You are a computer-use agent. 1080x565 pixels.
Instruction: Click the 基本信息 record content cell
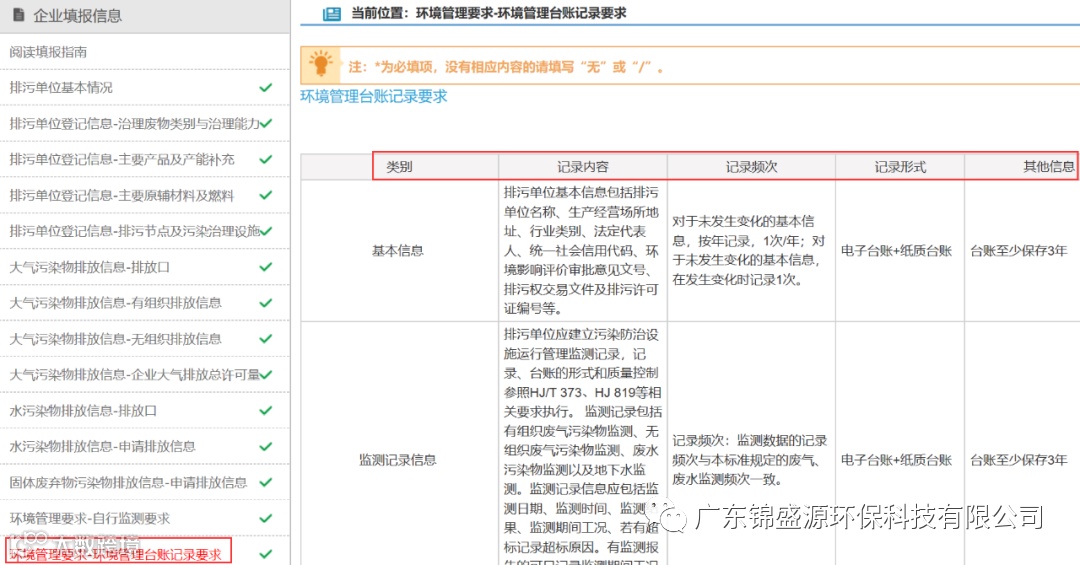point(581,251)
